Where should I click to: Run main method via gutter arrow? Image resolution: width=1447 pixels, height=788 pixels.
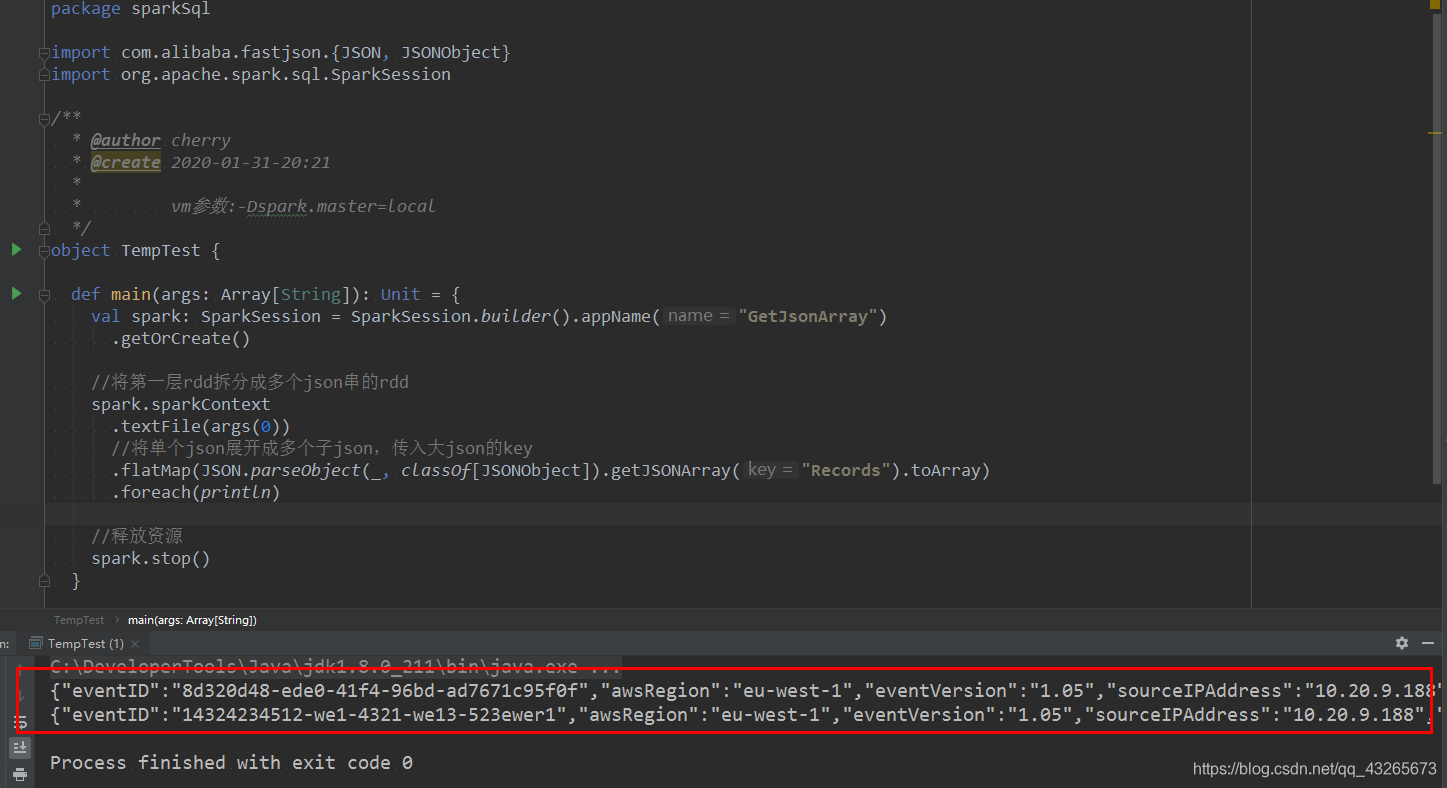coord(16,293)
